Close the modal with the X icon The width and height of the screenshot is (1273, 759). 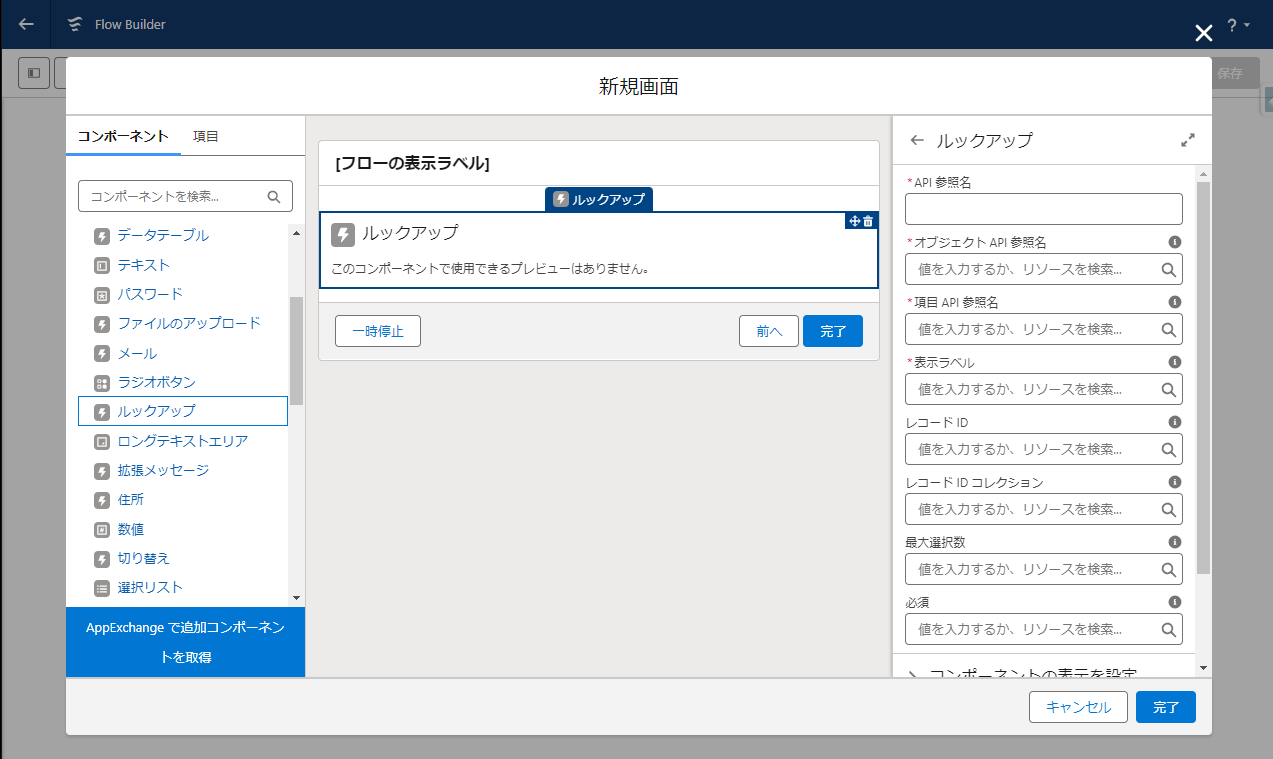[1204, 33]
